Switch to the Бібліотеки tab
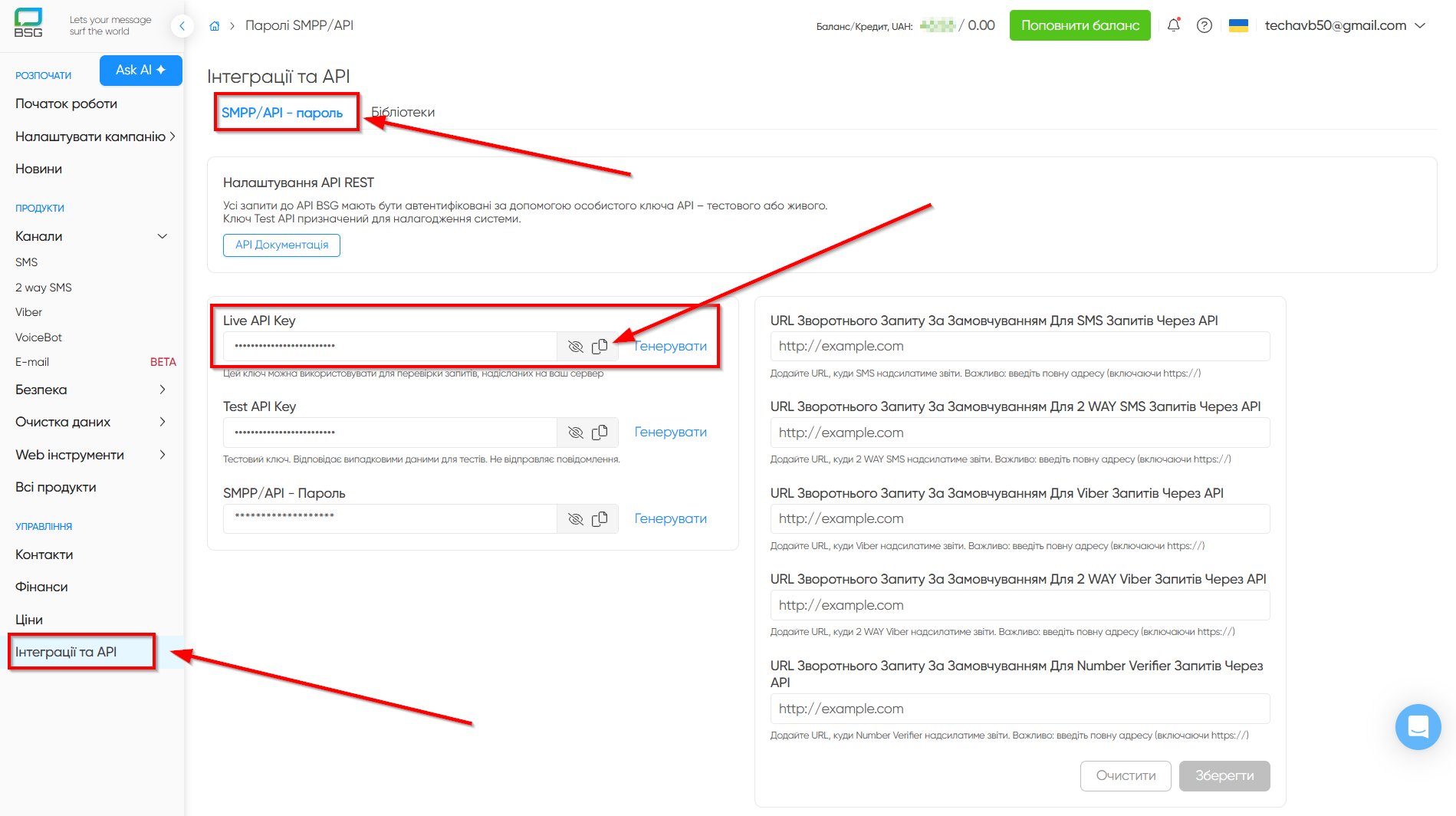The width and height of the screenshot is (1456, 816). coord(403,112)
